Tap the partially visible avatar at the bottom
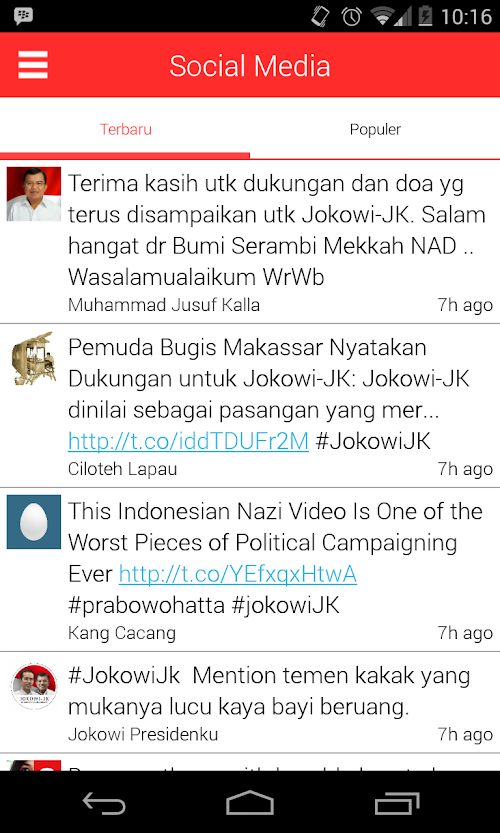 [33, 765]
